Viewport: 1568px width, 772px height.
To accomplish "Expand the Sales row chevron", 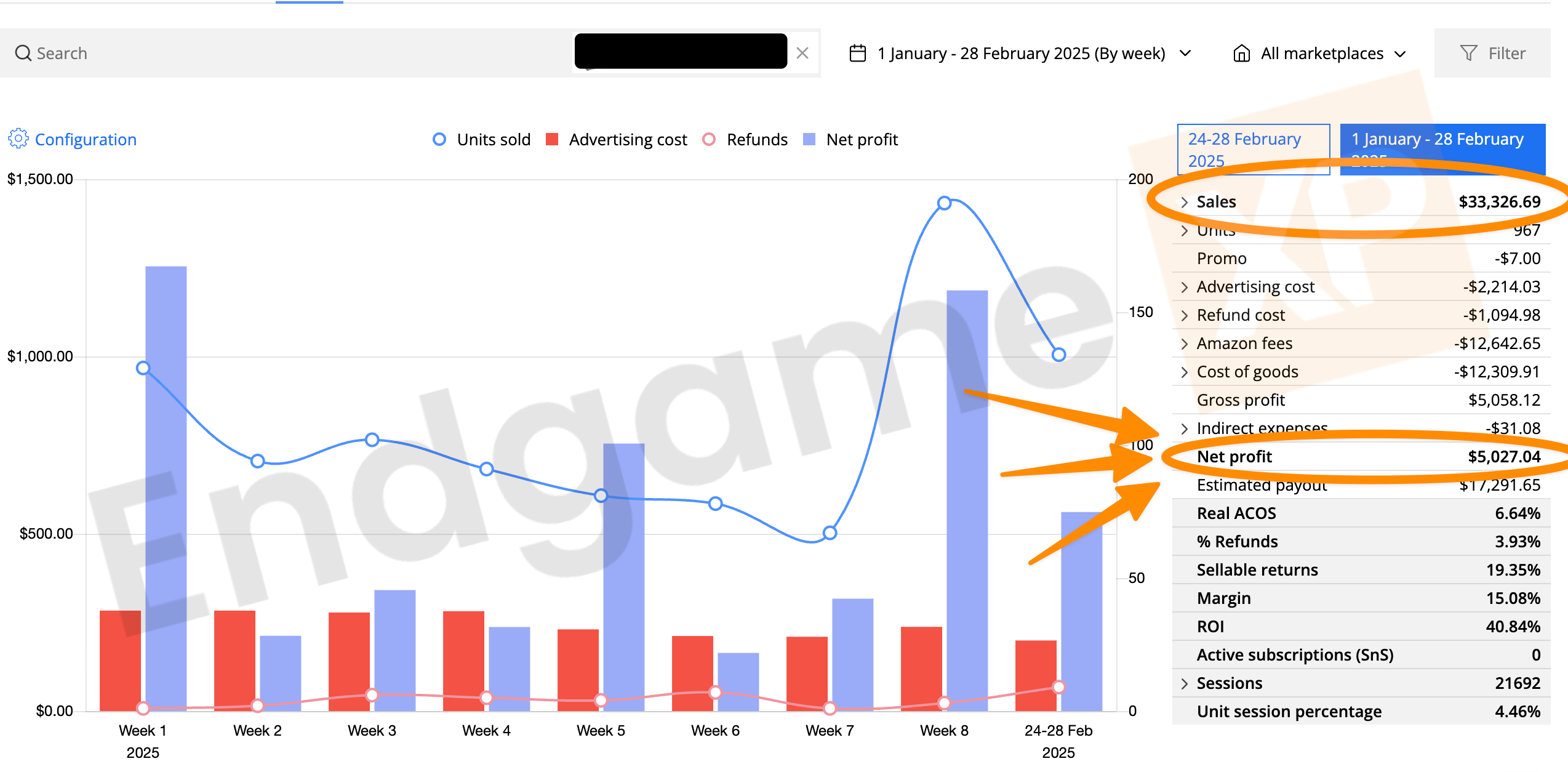I will point(1184,203).
